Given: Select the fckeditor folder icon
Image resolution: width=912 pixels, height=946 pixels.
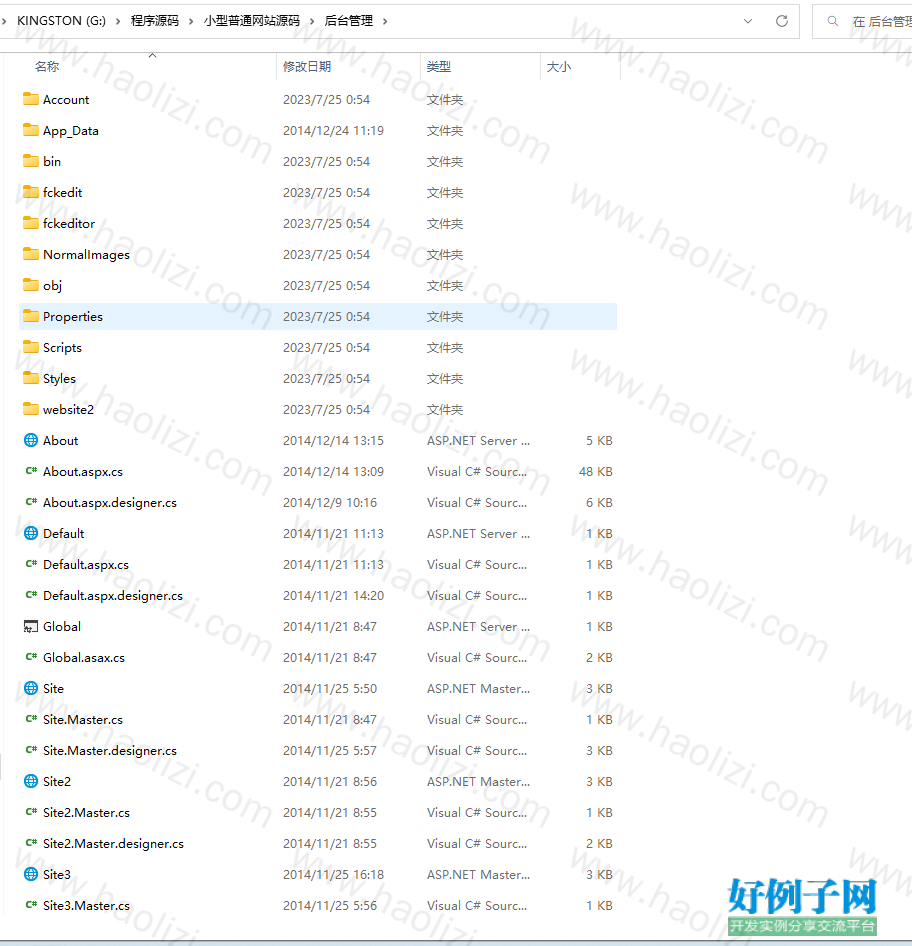Looking at the screenshot, I should click(x=31, y=223).
